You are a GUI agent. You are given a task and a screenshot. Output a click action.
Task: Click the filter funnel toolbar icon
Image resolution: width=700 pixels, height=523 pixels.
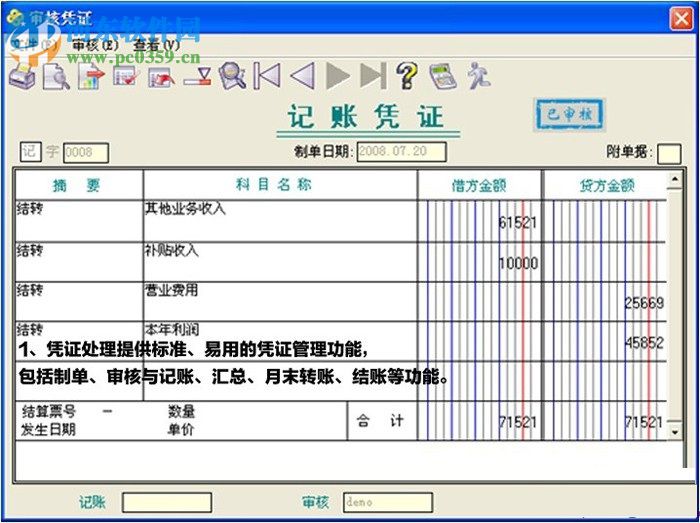click(197, 77)
